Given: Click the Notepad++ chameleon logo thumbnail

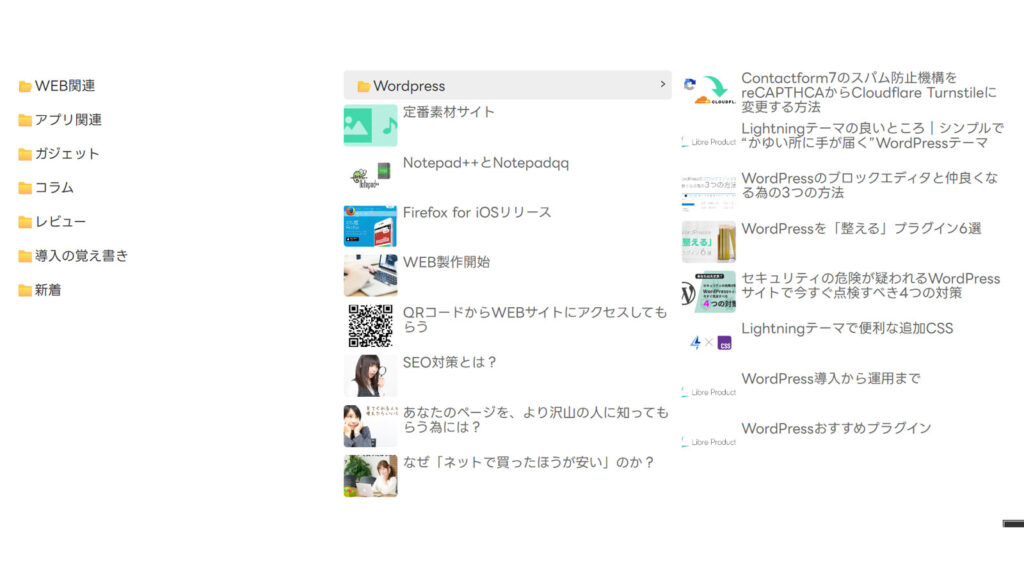Looking at the screenshot, I should pos(370,176).
